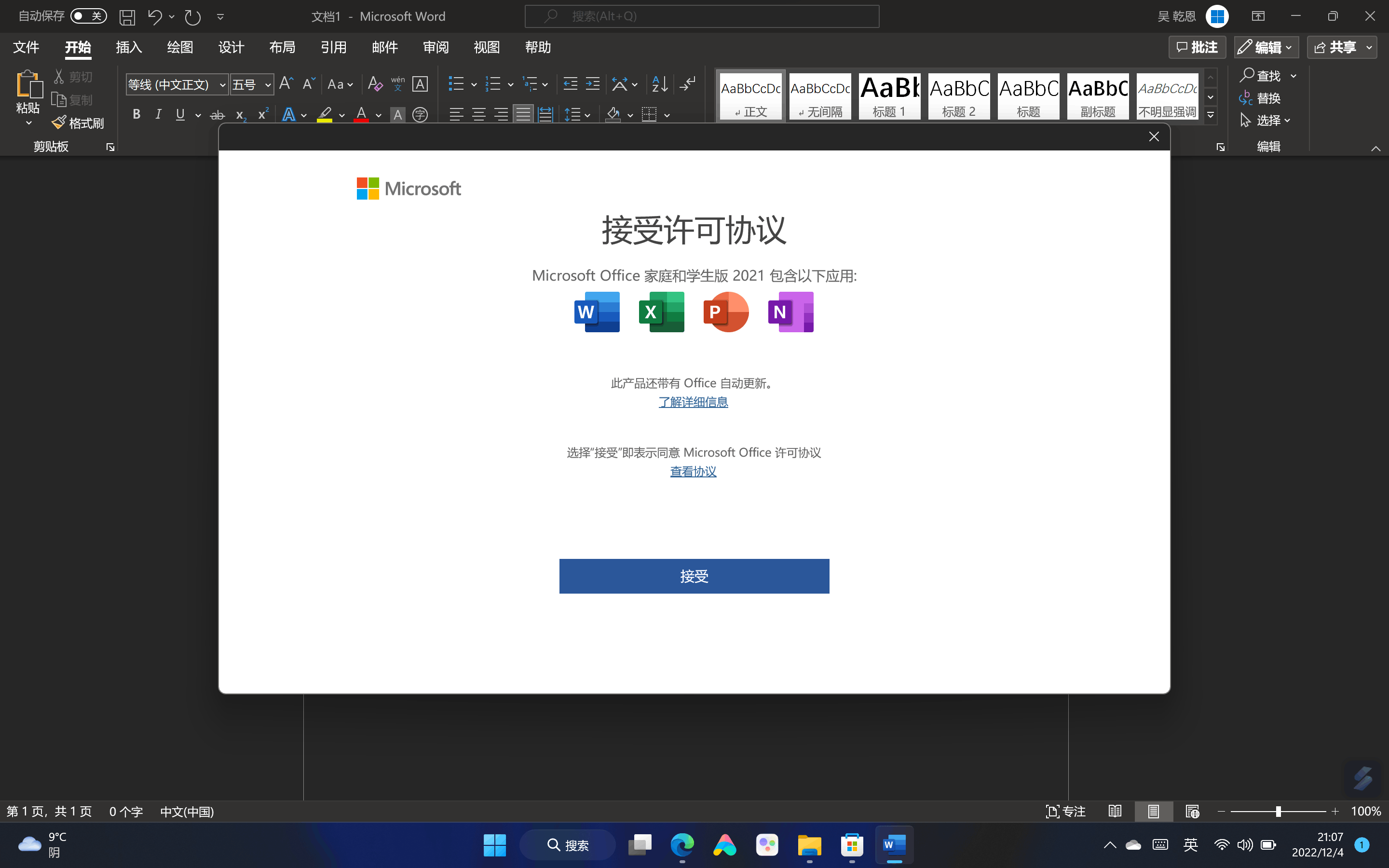Click the center align icon
Viewport: 1389px width, 868px height.
pyautogui.click(x=479, y=115)
